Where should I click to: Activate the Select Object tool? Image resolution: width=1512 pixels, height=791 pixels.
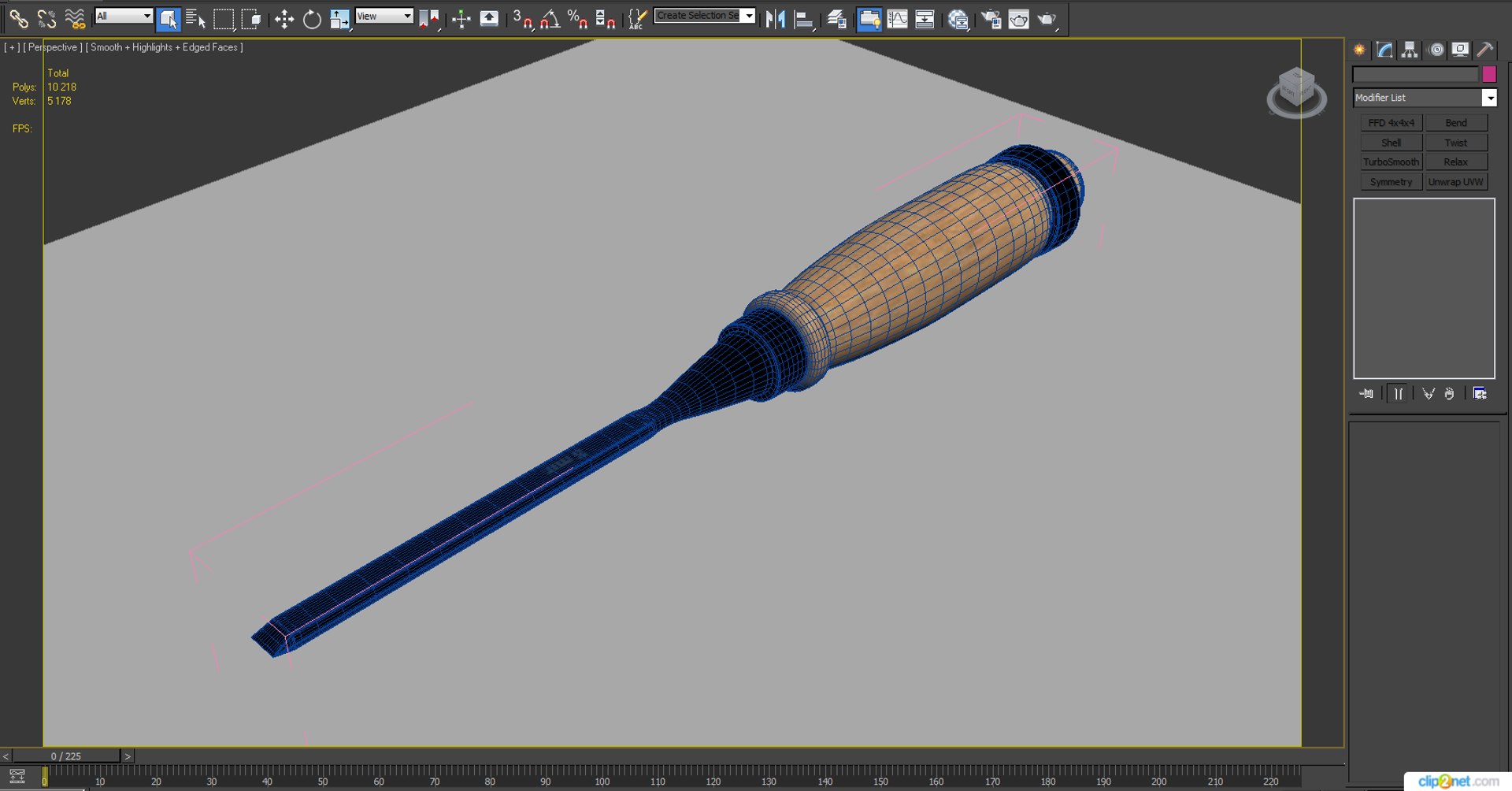pos(169,19)
